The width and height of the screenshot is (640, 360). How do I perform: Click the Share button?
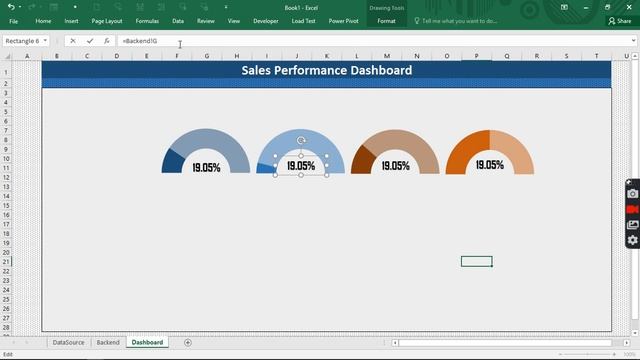click(620, 21)
